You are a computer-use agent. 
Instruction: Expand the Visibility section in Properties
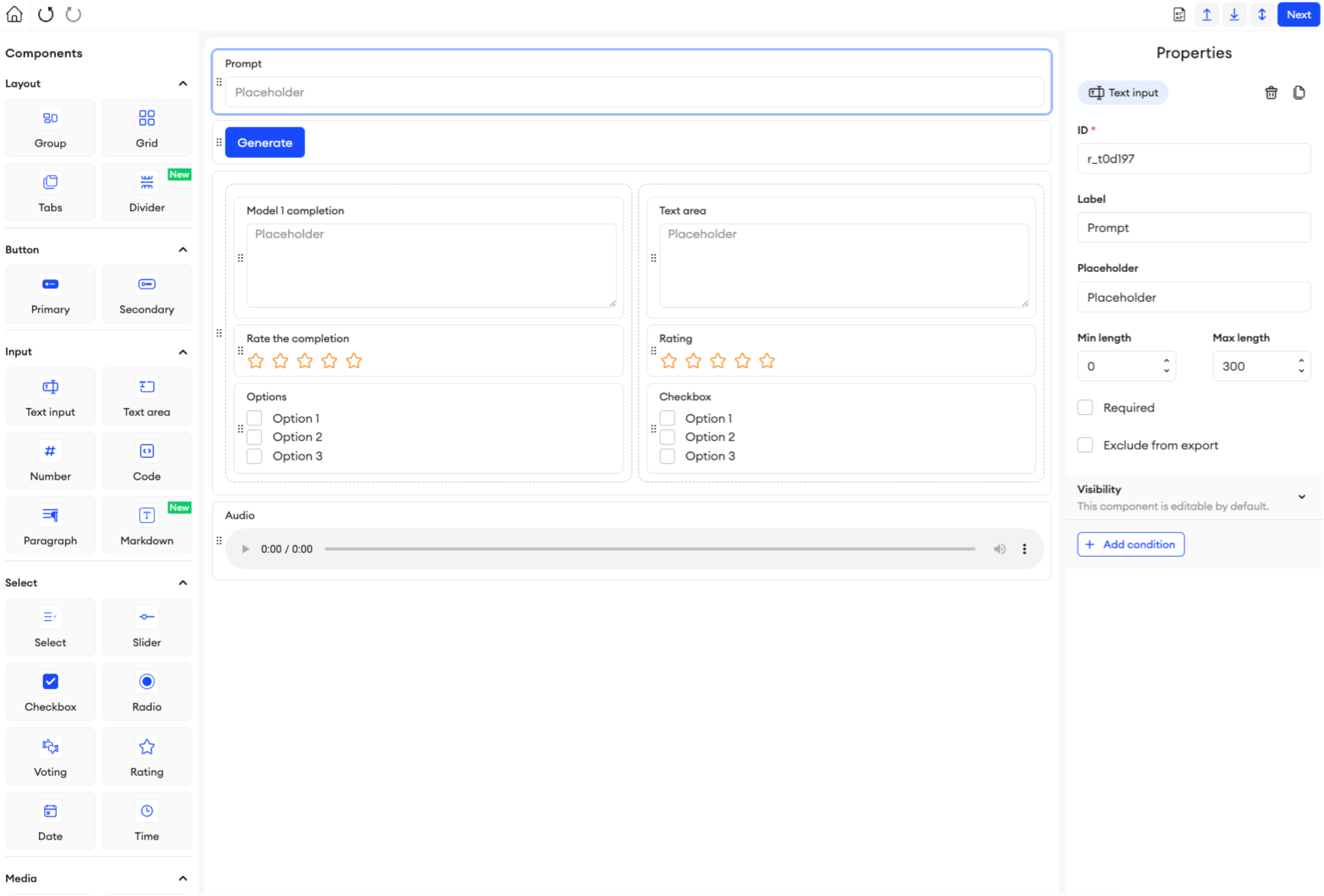[1302, 496]
